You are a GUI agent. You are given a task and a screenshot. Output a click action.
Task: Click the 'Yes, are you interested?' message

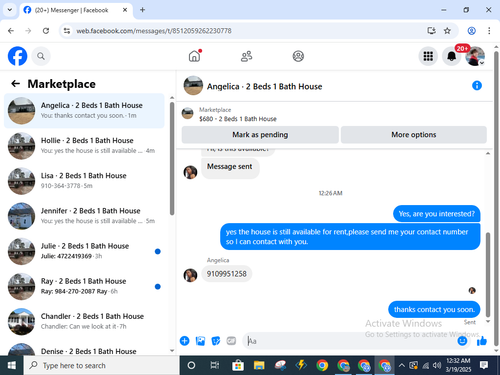[x=437, y=214]
